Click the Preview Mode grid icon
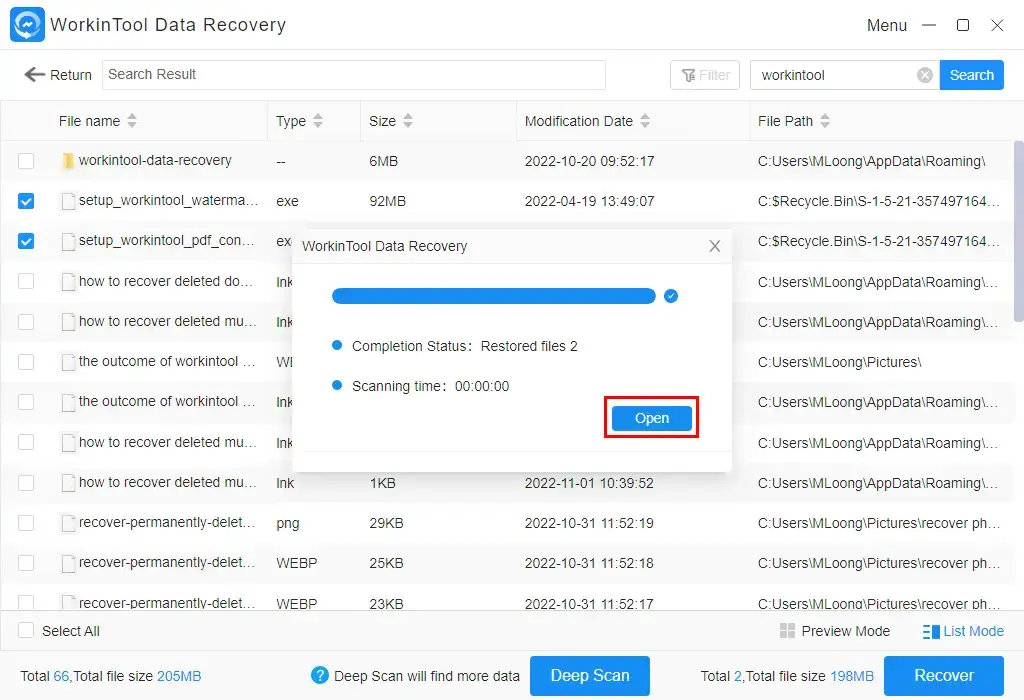 coord(787,631)
